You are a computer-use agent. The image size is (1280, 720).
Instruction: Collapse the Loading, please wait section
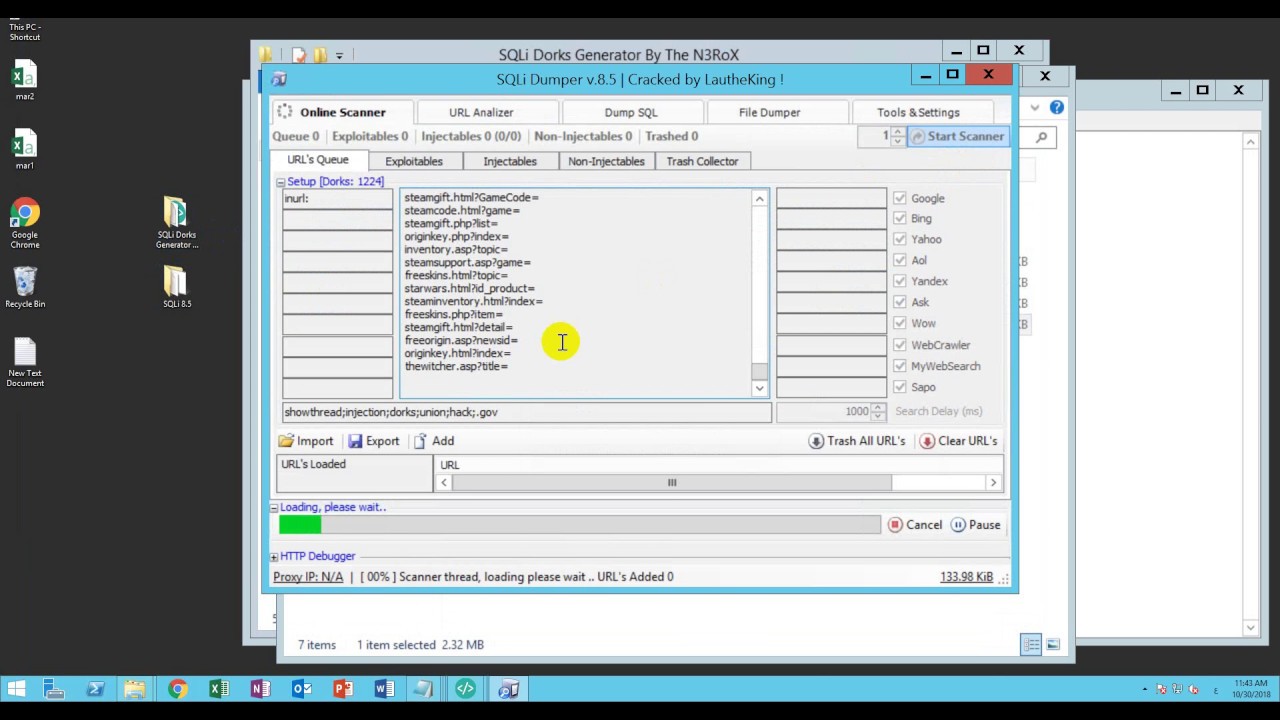coord(274,508)
